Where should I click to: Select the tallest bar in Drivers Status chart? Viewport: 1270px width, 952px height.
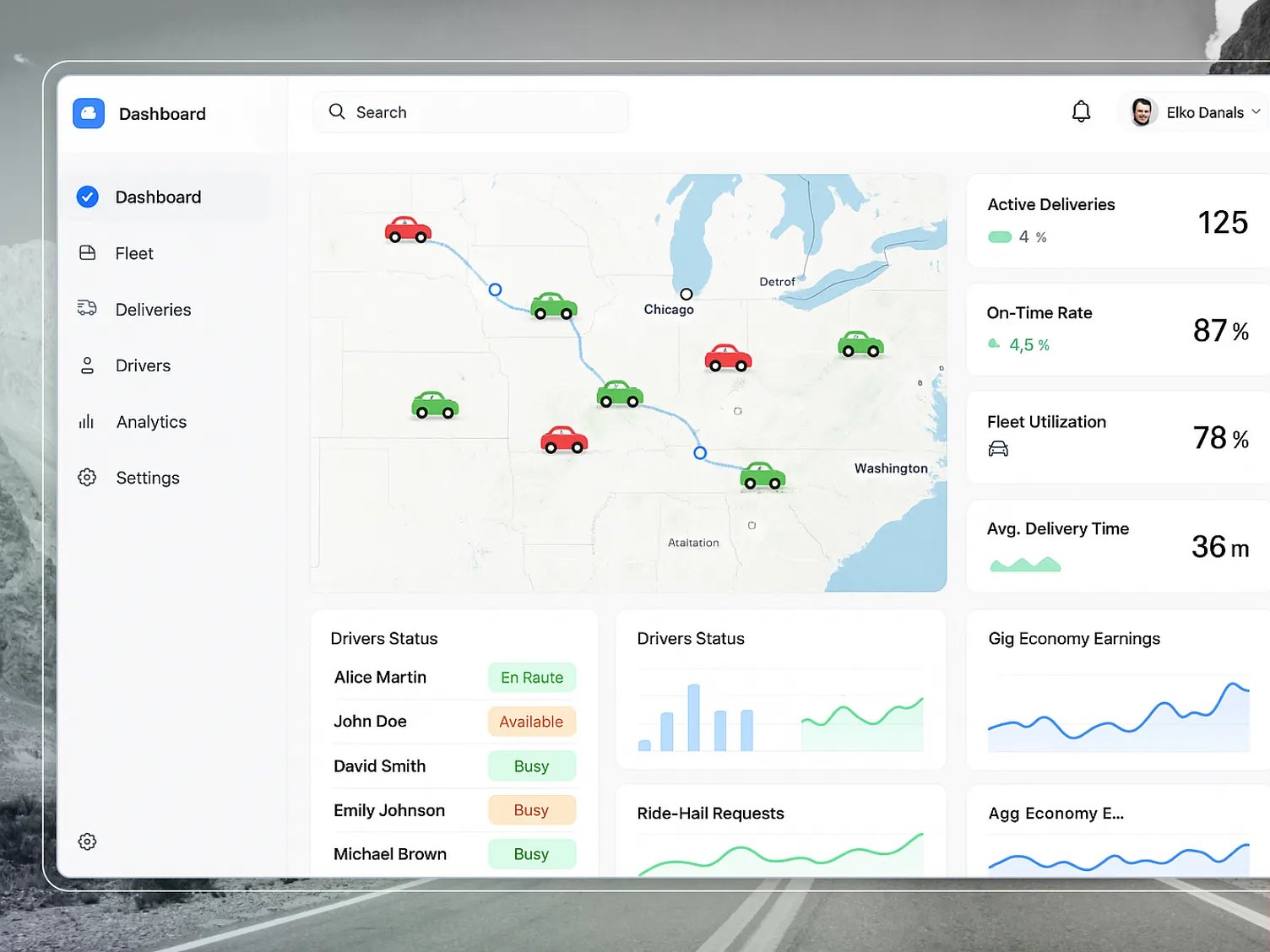693,717
